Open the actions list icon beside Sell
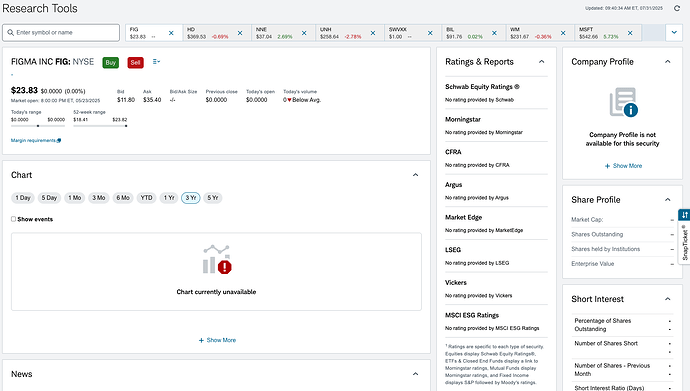 (156, 62)
